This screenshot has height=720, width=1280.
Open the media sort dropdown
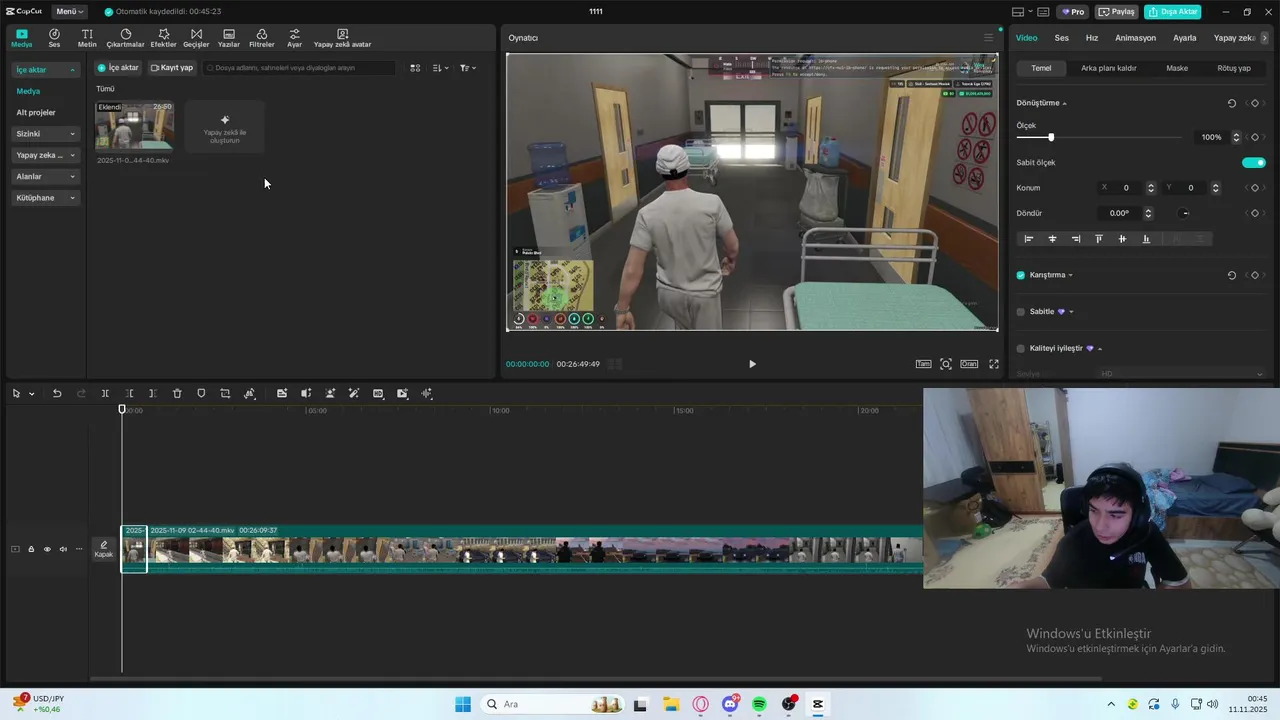441,68
